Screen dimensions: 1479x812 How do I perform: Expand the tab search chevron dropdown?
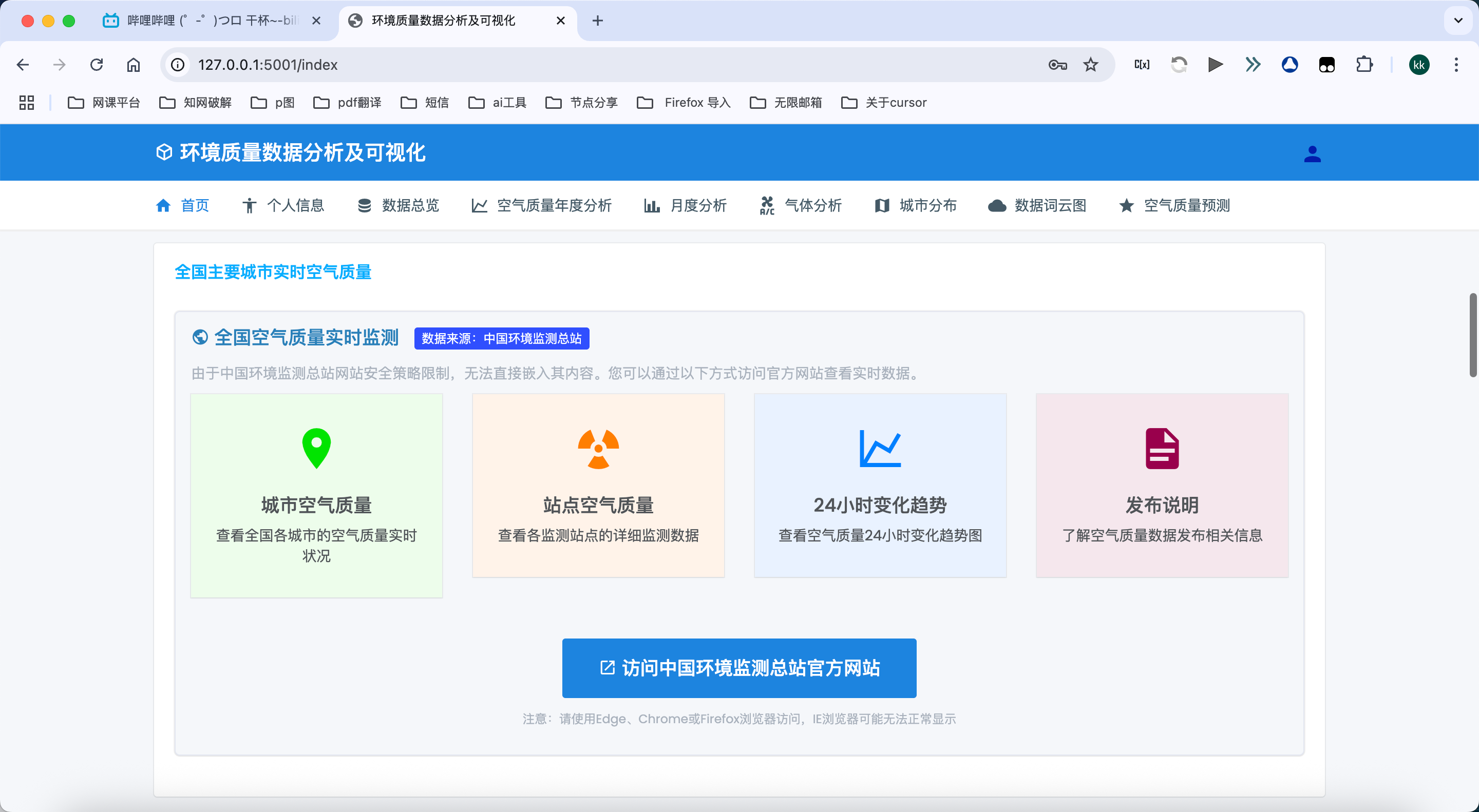[1458, 21]
